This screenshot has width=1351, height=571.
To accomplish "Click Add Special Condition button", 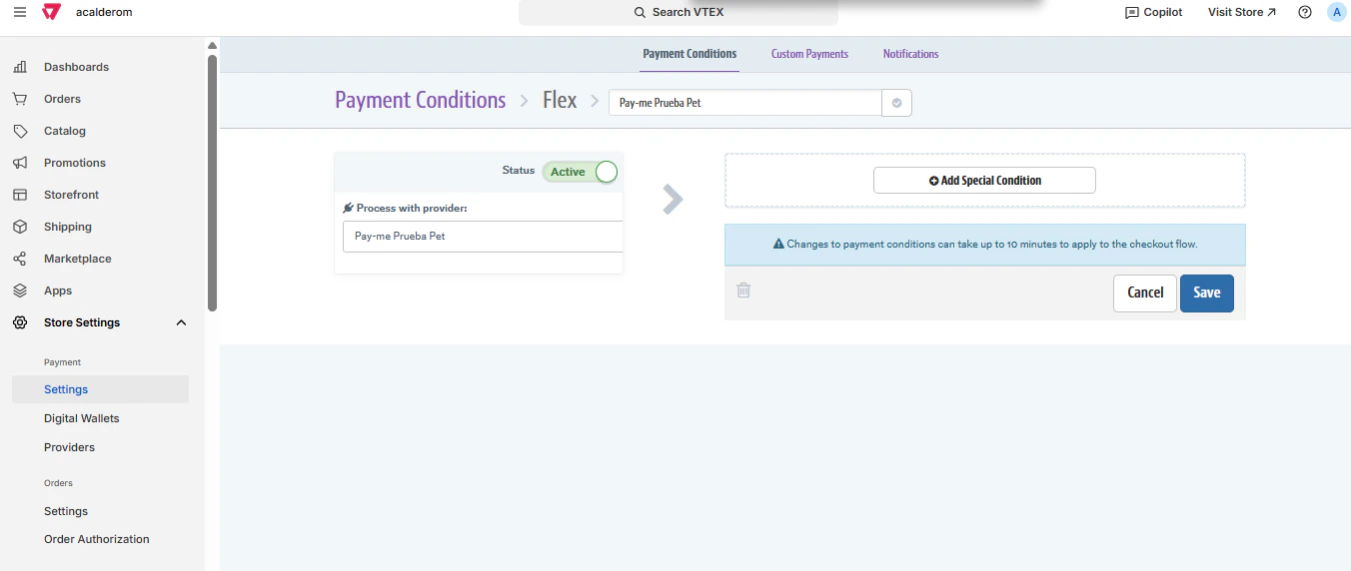I will click(985, 180).
